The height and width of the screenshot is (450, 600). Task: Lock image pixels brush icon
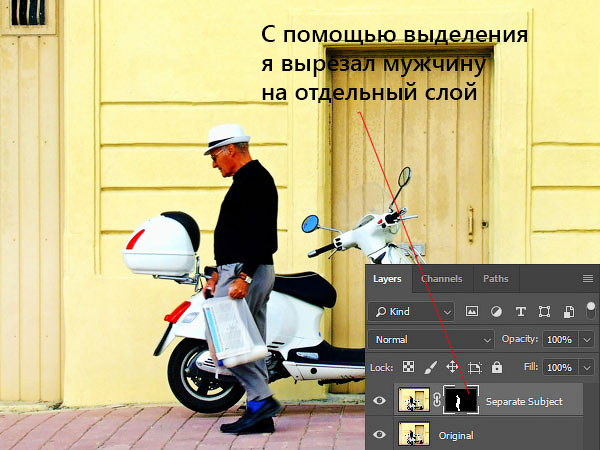[431, 367]
